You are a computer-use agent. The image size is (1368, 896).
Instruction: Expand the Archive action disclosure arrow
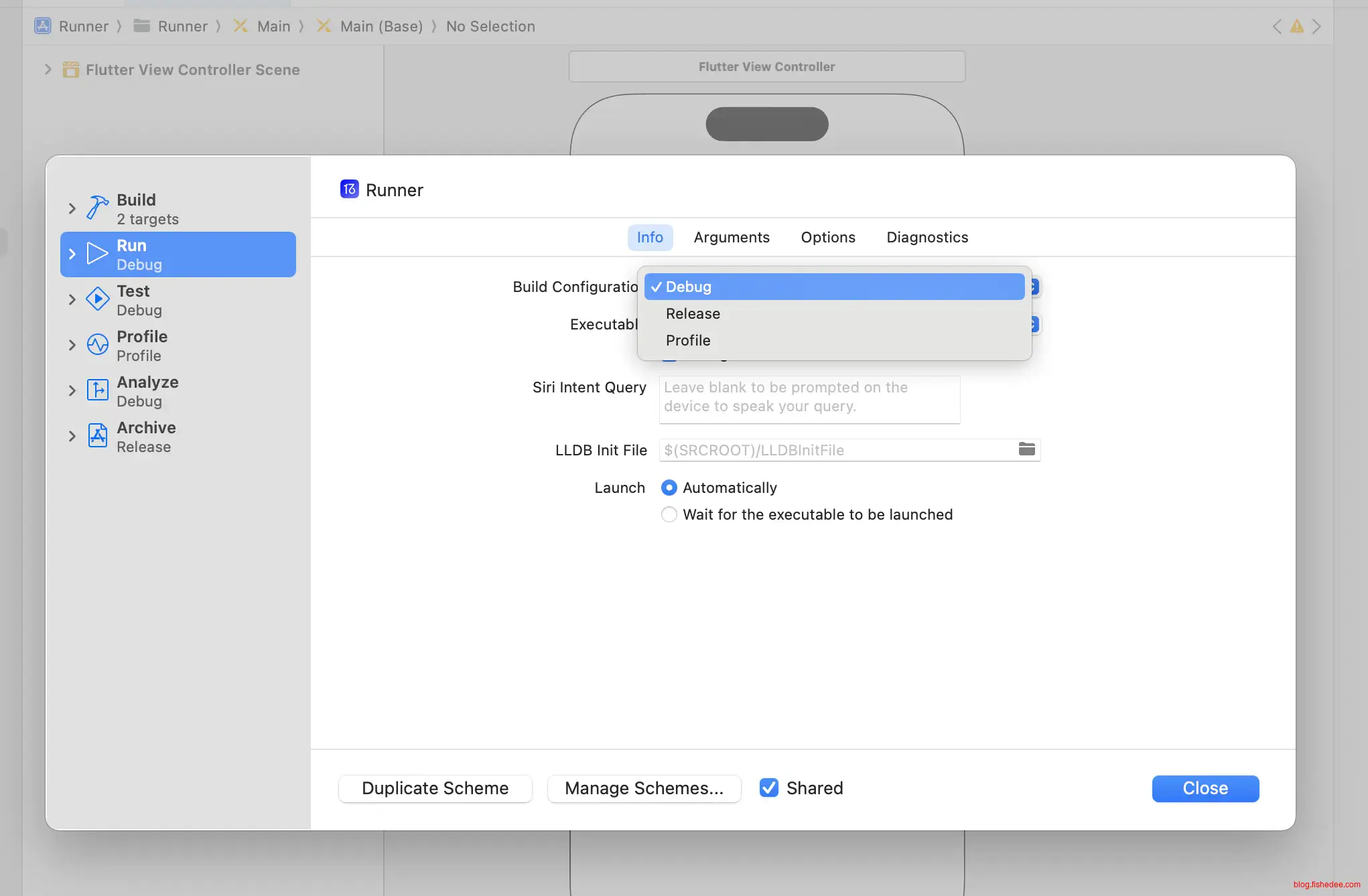pyautogui.click(x=72, y=436)
